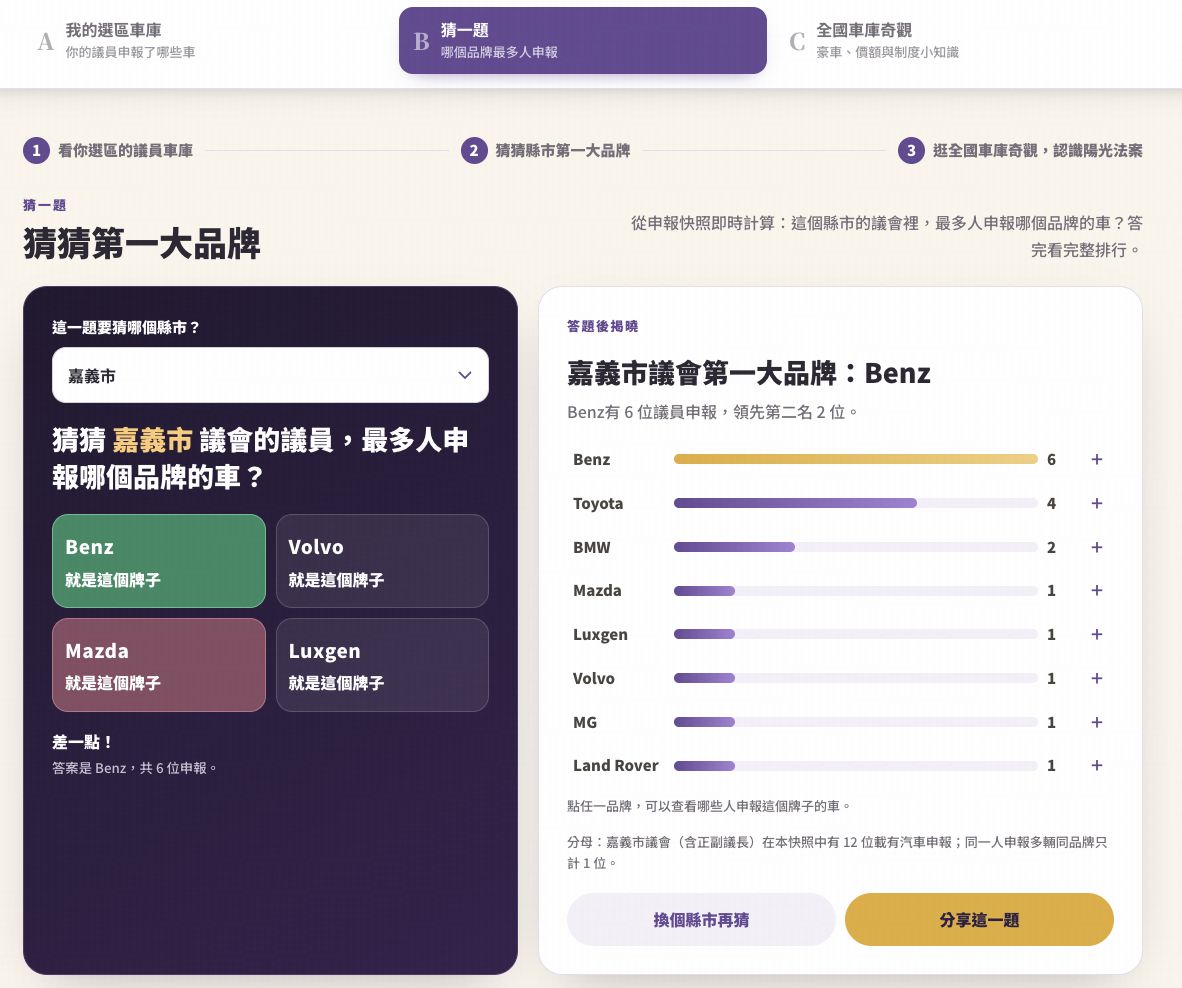Choose the Volvo answer card
This screenshot has width=1182, height=988.
(x=382, y=561)
